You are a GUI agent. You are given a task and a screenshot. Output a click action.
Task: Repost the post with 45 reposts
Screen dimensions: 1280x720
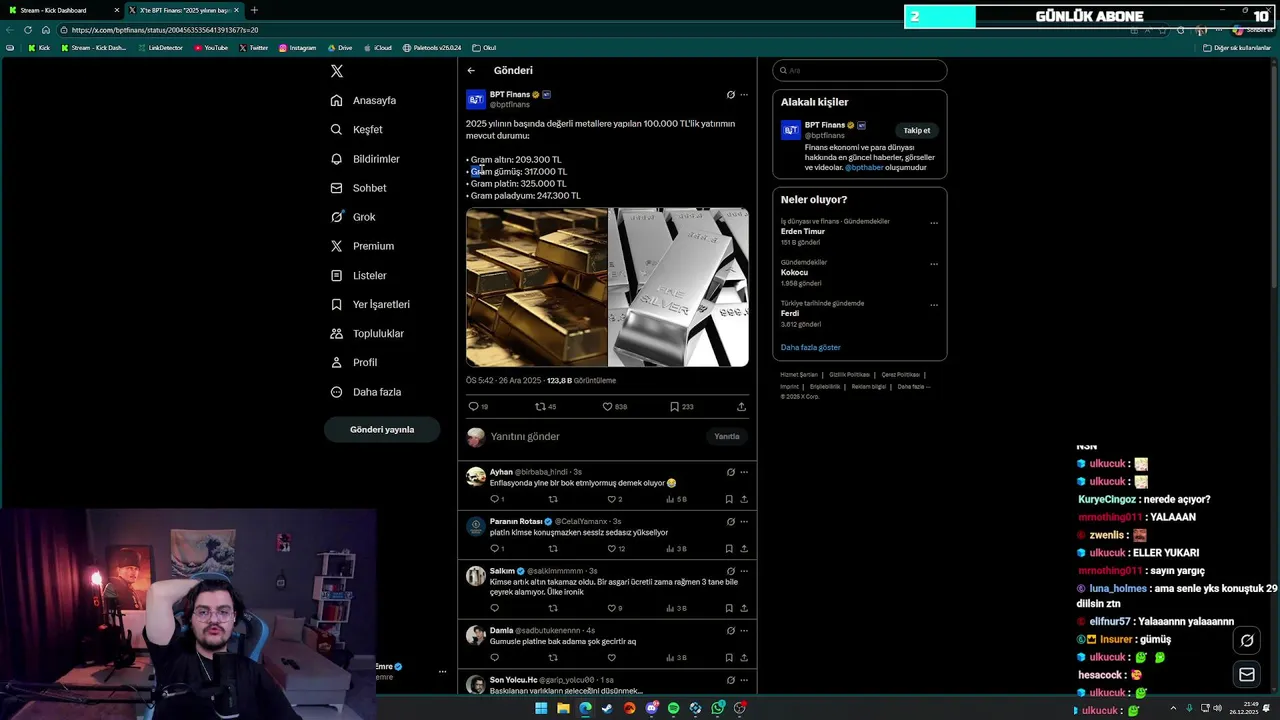(x=545, y=407)
